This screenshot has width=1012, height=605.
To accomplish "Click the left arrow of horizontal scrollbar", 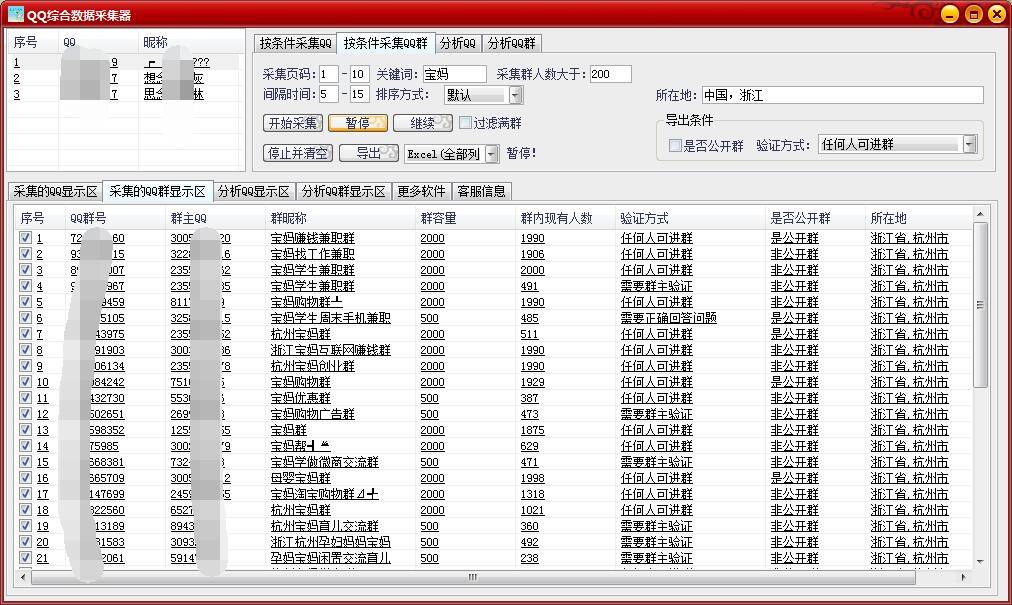I will click(x=23, y=577).
